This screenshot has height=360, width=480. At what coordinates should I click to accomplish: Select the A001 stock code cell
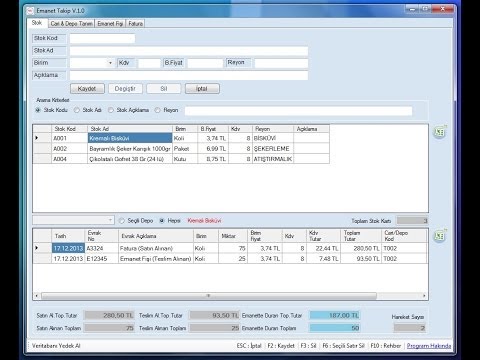coord(69,138)
